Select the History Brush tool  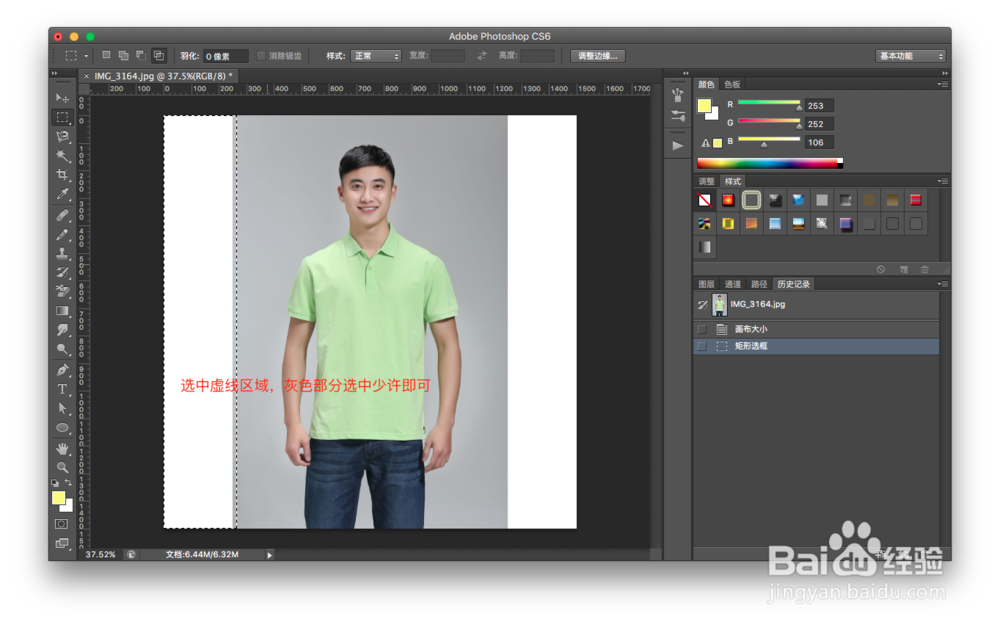pyautogui.click(x=62, y=272)
